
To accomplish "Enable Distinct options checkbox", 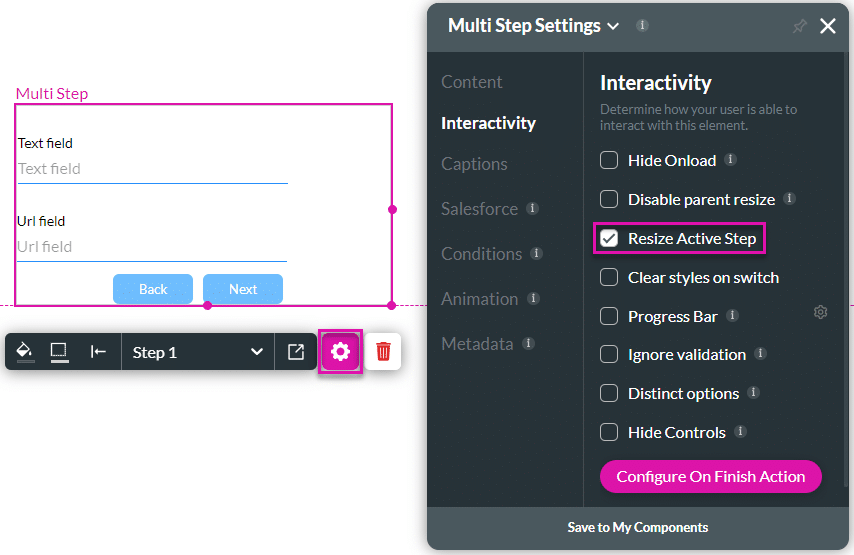I will click(x=609, y=393).
